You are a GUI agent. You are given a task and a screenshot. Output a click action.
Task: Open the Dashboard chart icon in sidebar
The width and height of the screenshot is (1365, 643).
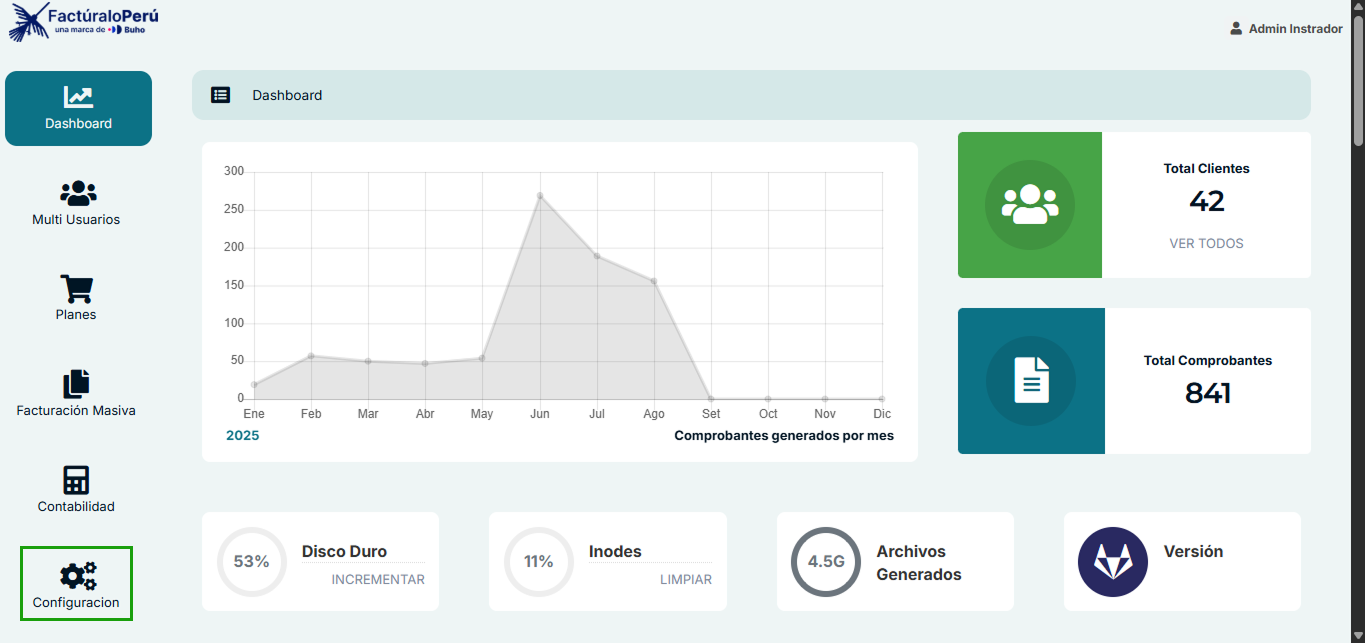click(x=78, y=97)
